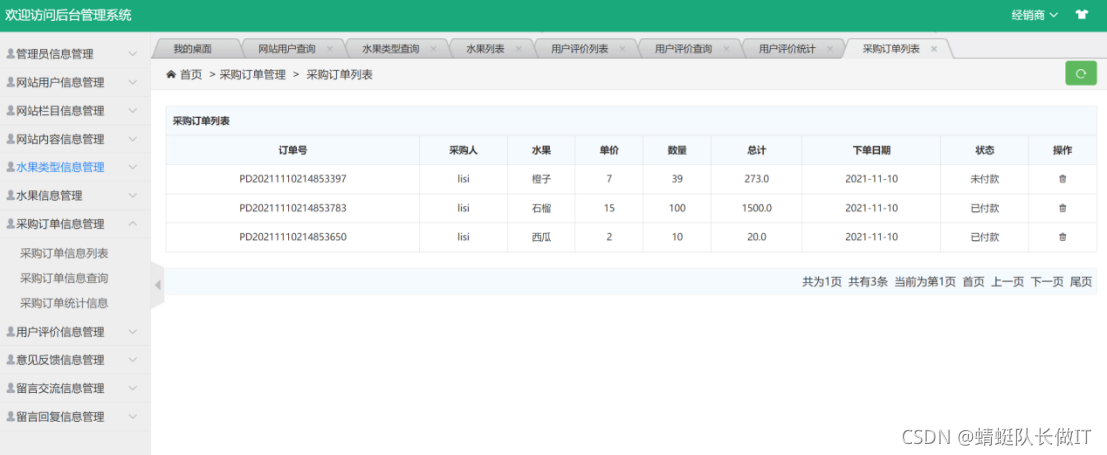The height and width of the screenshot is (455, 1107).
Task: Close the 用户评价统计 tab
Action: [x=830, y=49]
